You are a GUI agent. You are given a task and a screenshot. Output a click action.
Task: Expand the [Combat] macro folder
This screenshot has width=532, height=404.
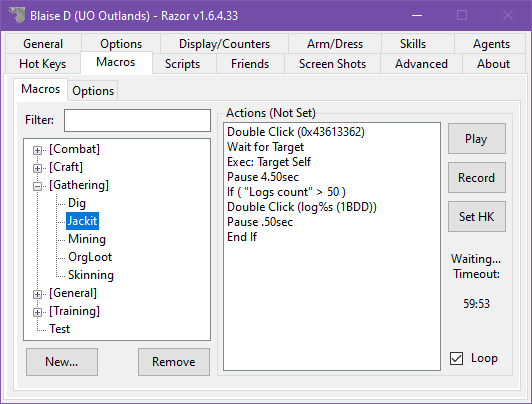tap(37, 150)
